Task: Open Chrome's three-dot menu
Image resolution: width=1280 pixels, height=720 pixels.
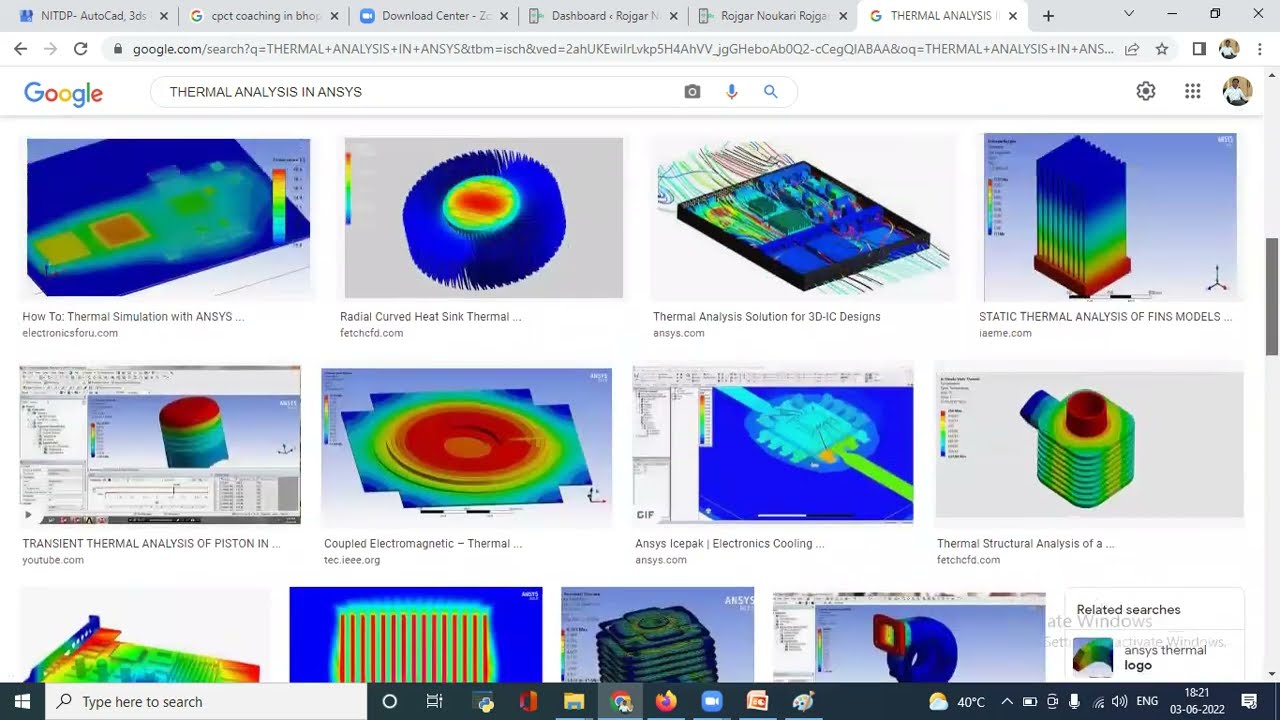Action: pyautogui.click(x=1259, y=48)
